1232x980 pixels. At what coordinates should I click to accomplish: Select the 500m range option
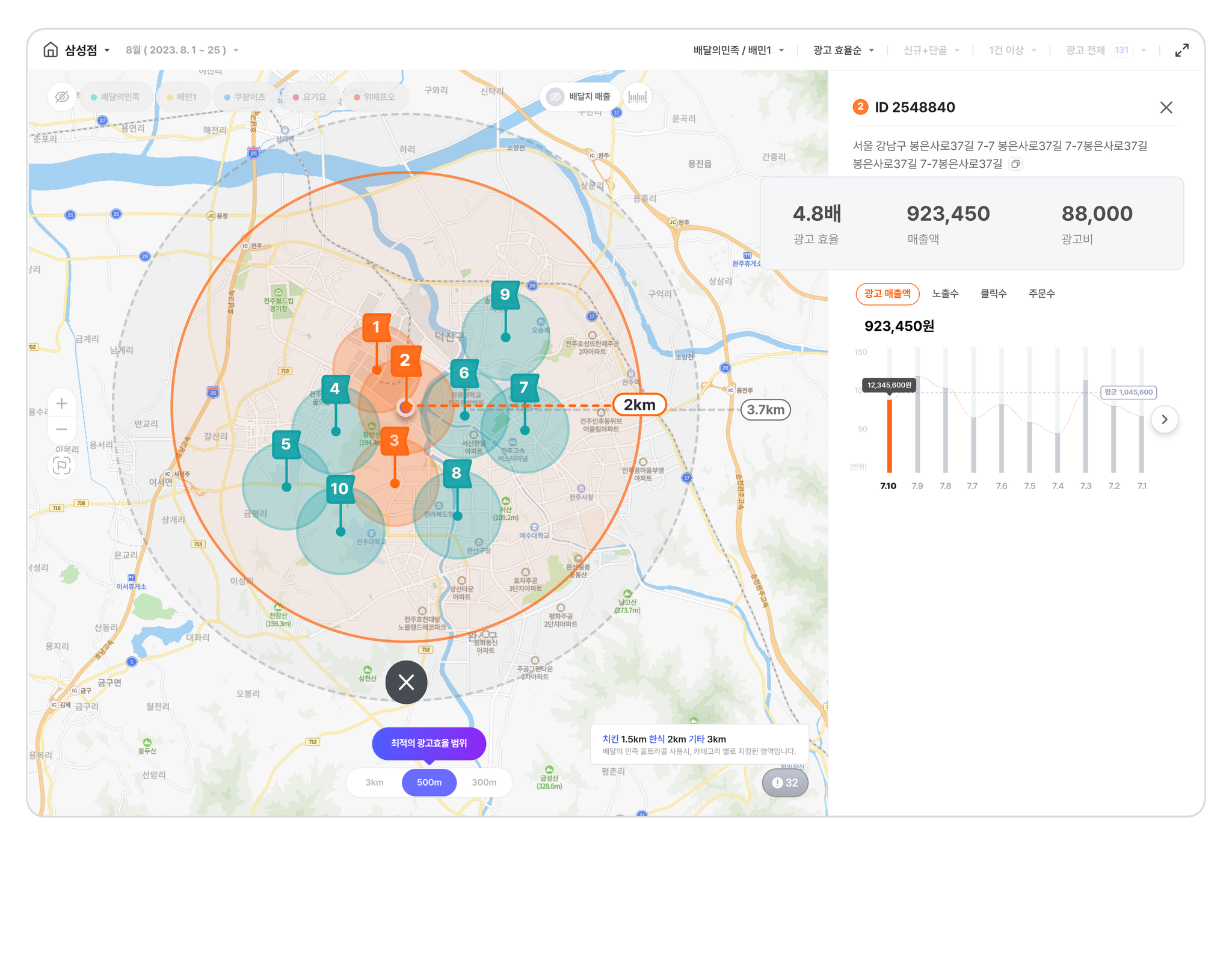click(x=430, y=783)
